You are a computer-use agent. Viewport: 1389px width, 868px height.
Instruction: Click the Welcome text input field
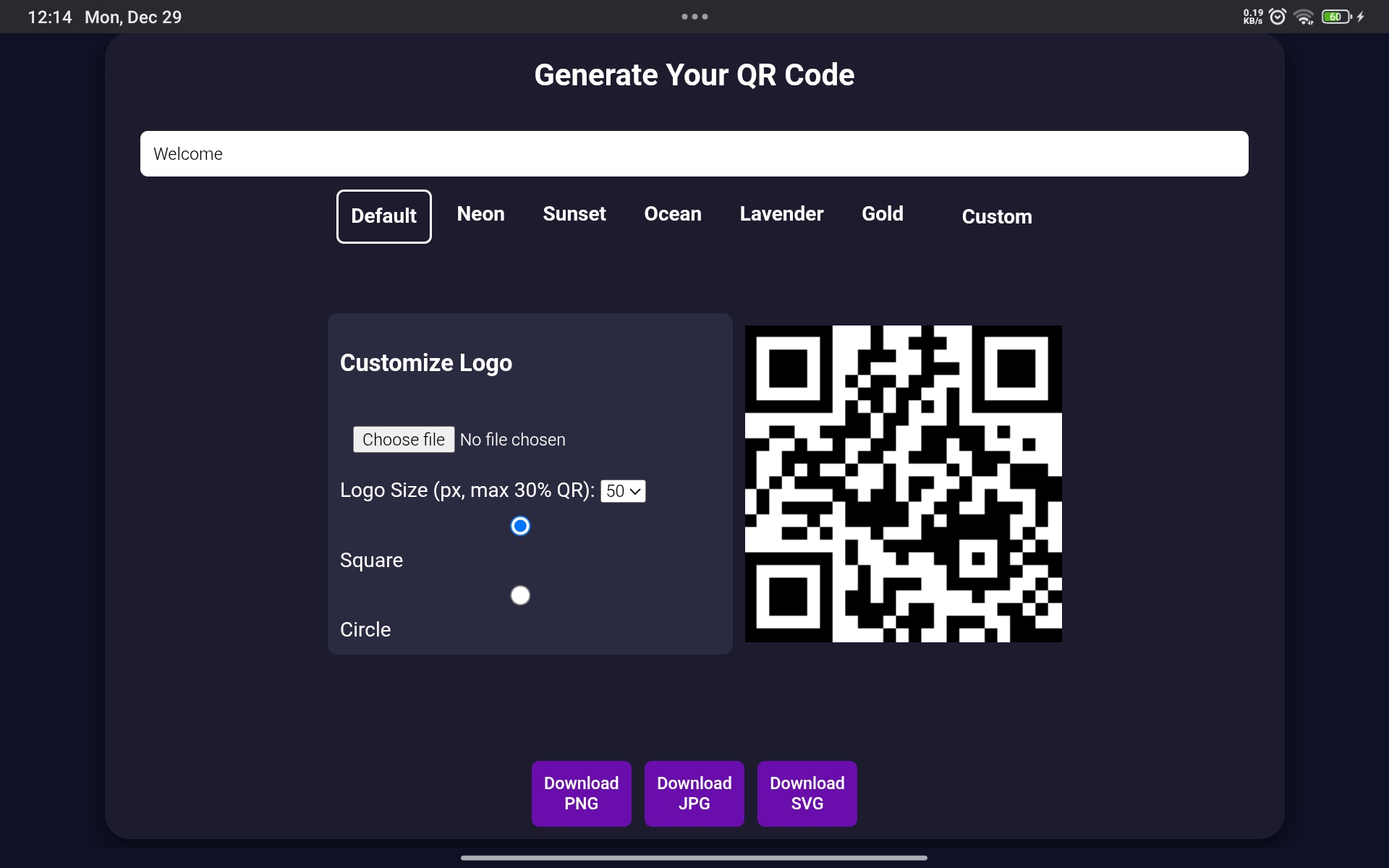tap(694, 153)
